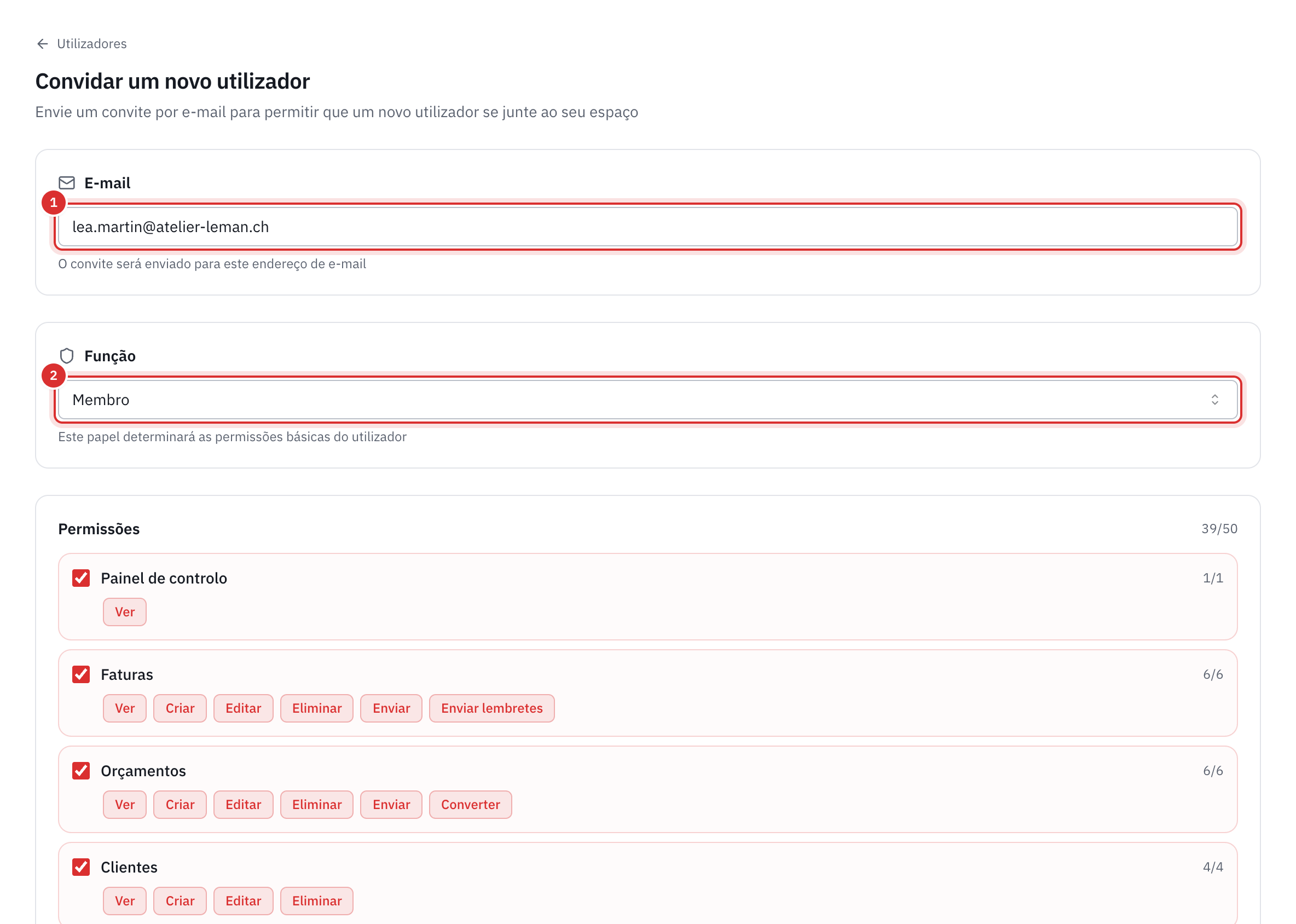Toggle Criar permission under Clientes

pyautogui.click(x=180, y=900)
